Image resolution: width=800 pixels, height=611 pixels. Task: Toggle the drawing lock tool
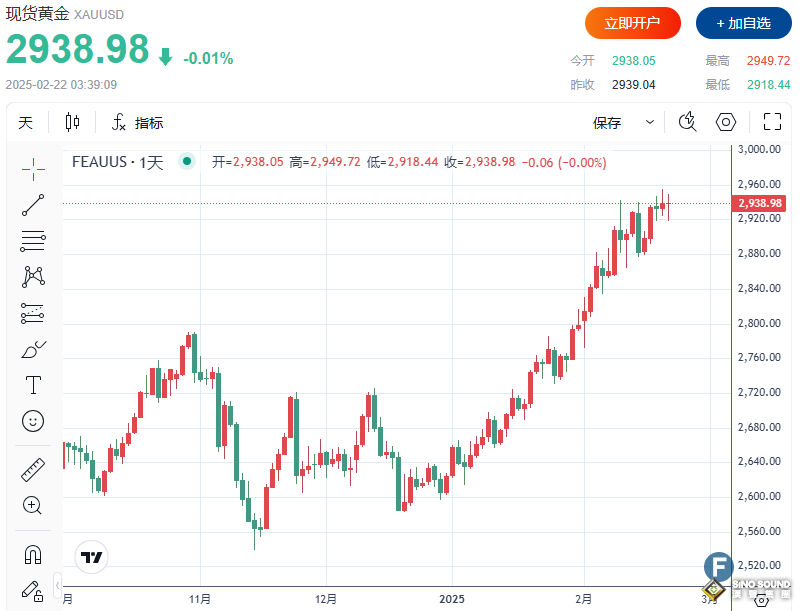click(33, 590)
